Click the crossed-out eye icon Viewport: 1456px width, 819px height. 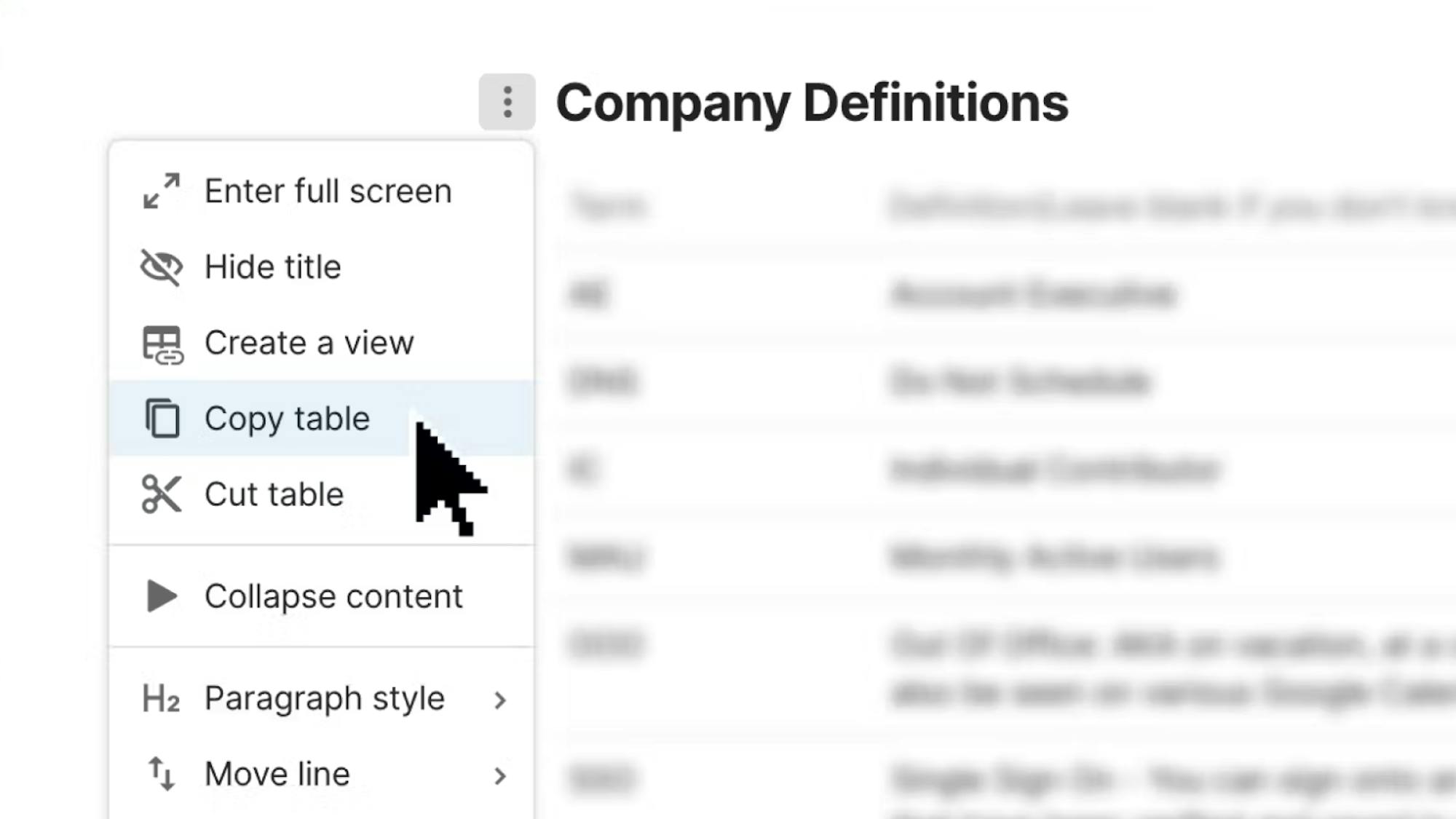161,267
